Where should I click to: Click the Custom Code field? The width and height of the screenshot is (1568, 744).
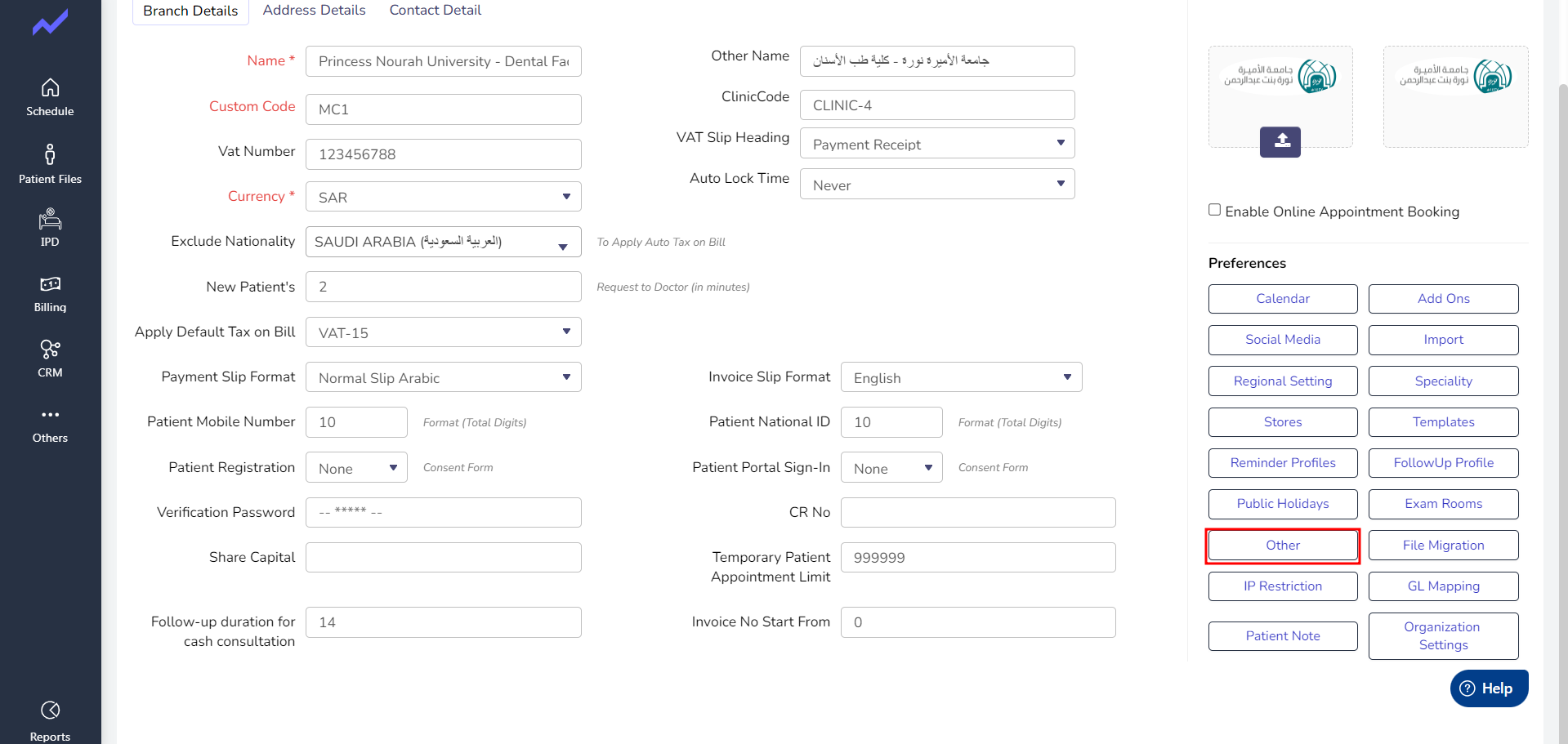(444, 109)
